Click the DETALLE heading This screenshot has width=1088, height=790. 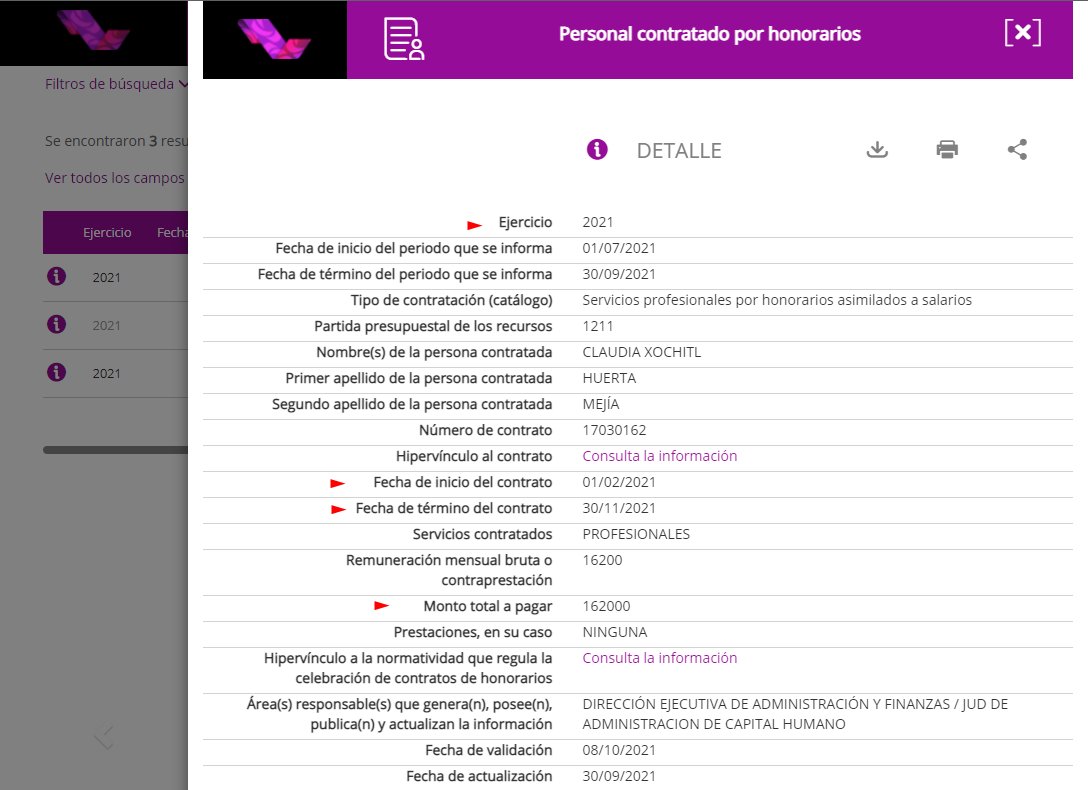(679, 151)
